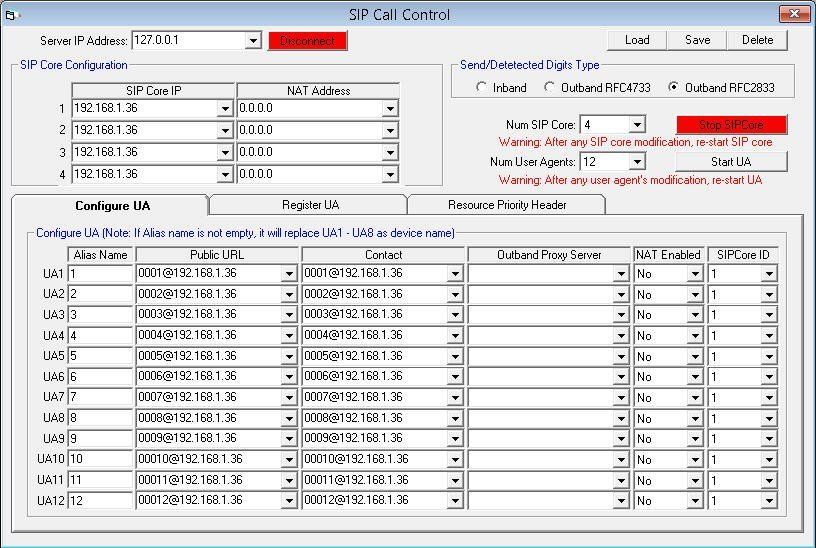The image size is (816, 548).
Task: Open the UA12 SIPCore ID dropdown
Action: 768,500
